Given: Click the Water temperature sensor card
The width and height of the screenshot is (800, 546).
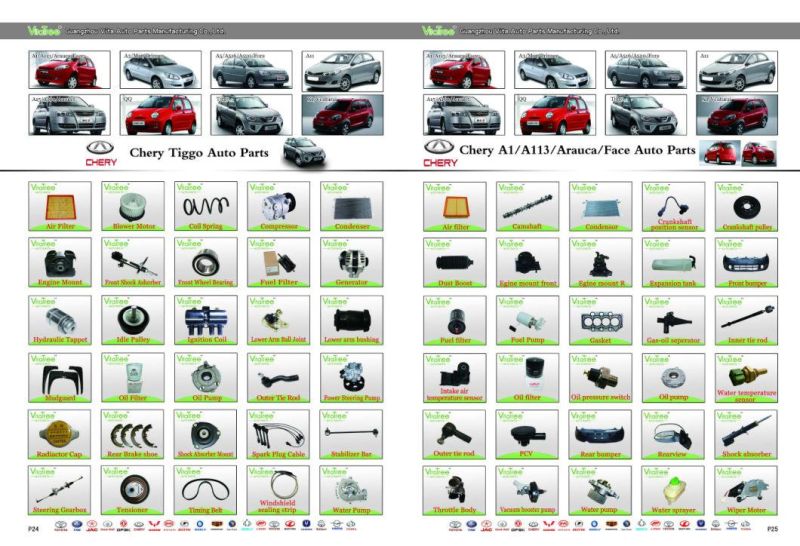Looking at the screenshot, I should coord(746,378).
